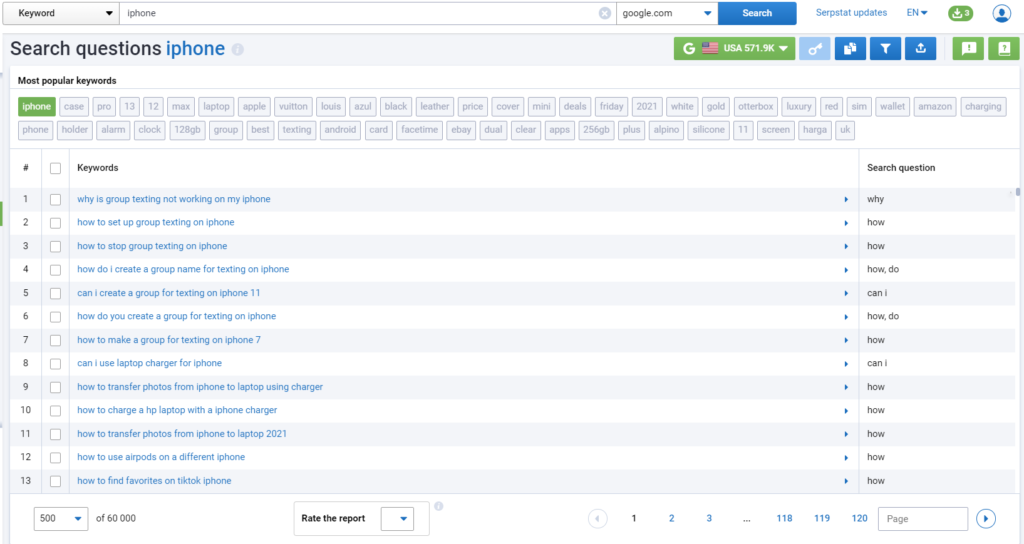Viewport: 1024px width, 544px height.
Task: Expand row arrow for 'how to set up group texting'
Action: [x=846, y=223]
